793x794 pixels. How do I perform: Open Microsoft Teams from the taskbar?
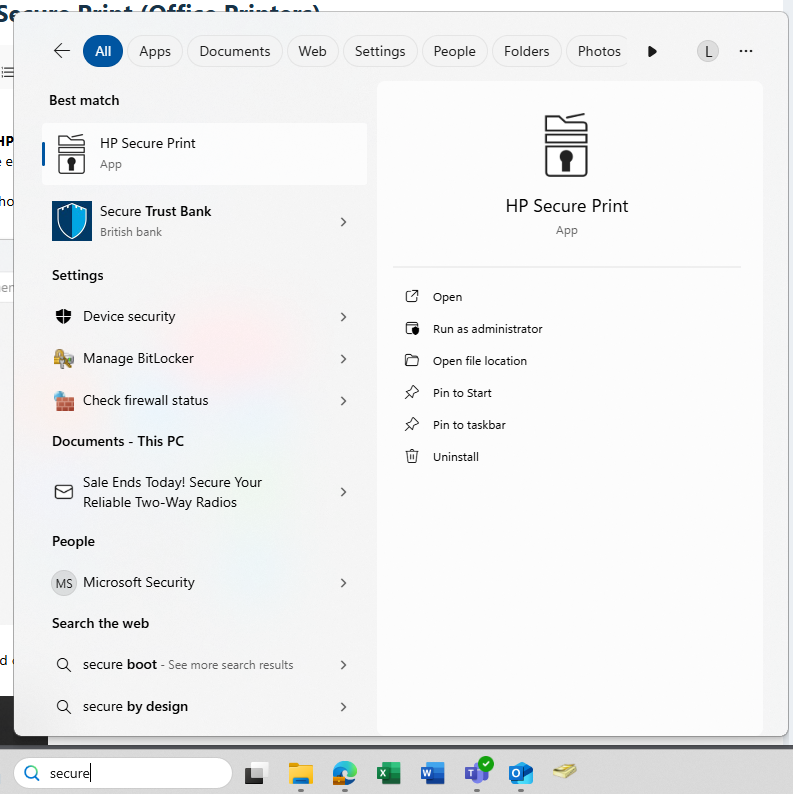click(477, 772)
